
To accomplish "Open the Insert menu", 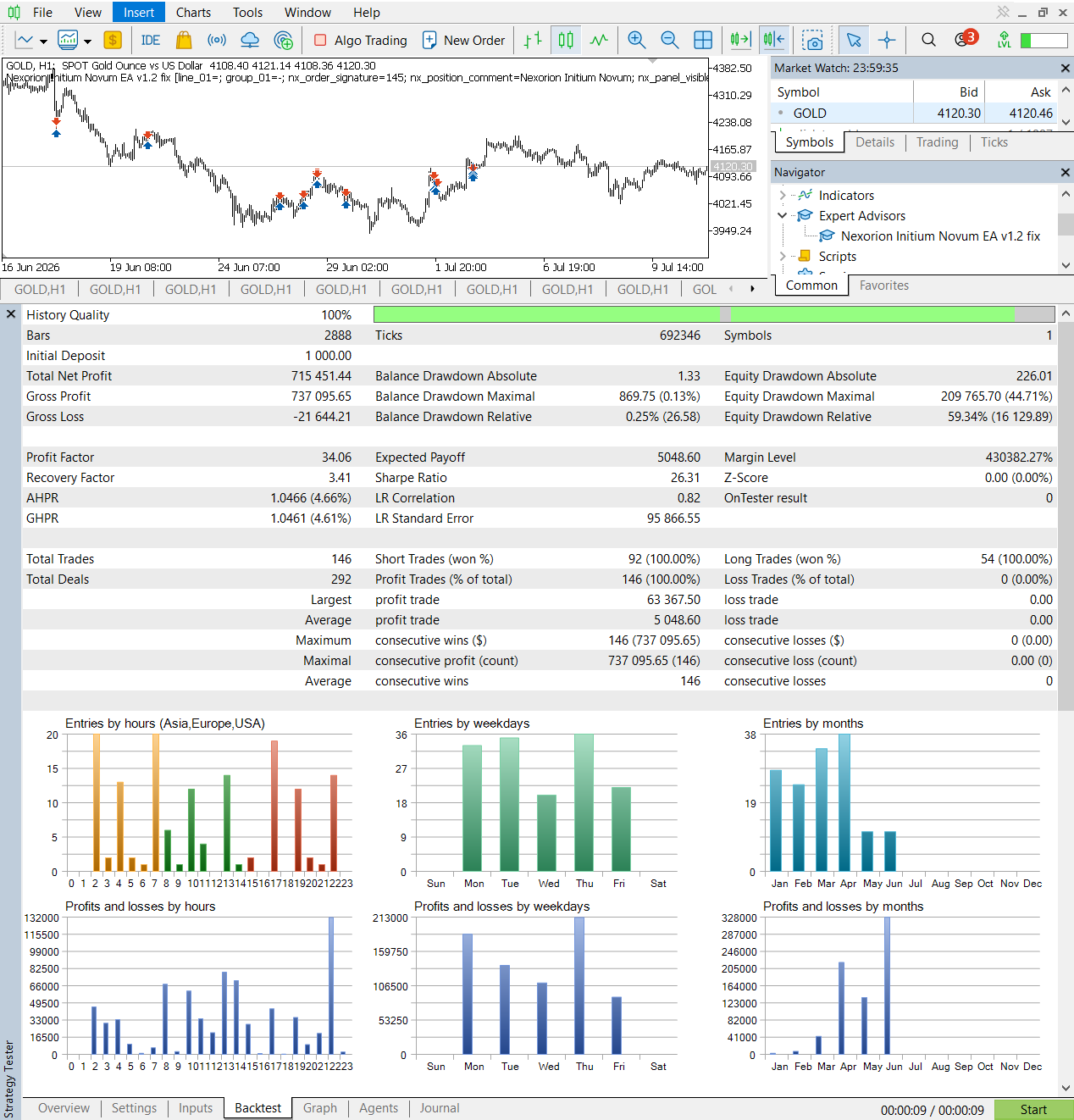I will [x=139, y=13].
